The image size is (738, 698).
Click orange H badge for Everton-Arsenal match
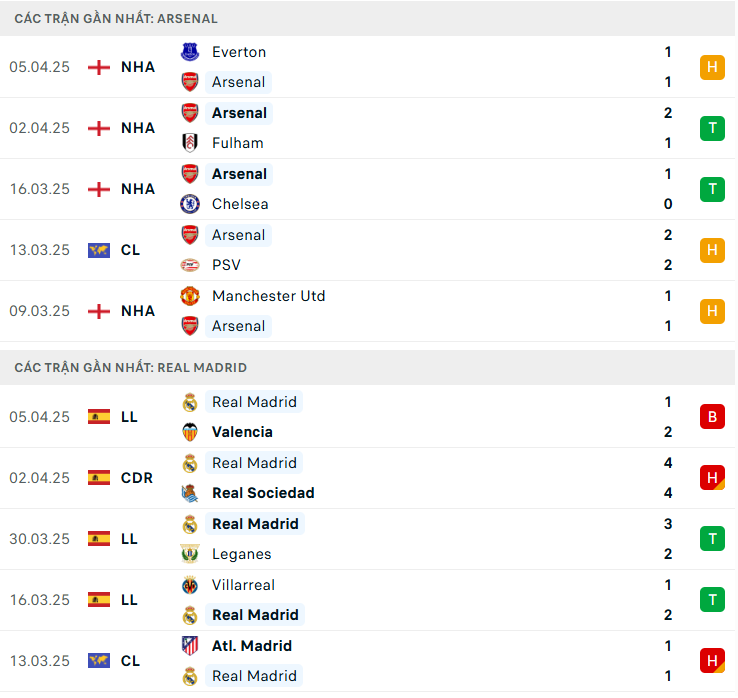point(712,67)
